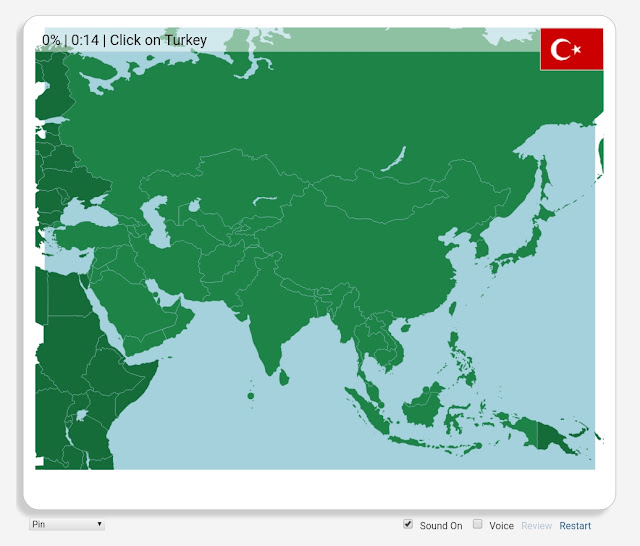Image resolution: width=640 pixels, height=546 pixels.
Task: Click on Sri Lanka island
Action: [x=284, y=377]
